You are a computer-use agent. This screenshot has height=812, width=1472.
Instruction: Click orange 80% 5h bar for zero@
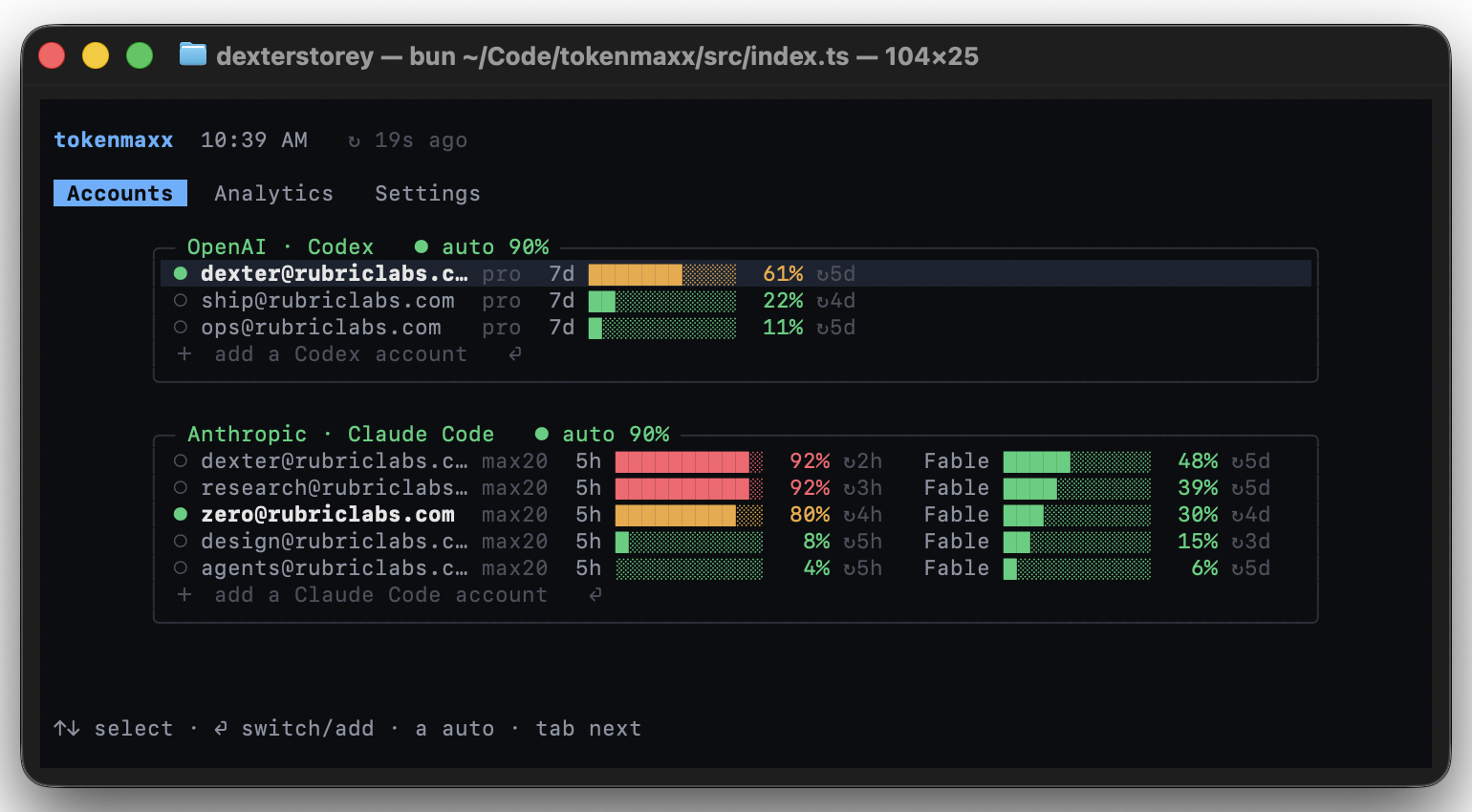coord(689,516)
